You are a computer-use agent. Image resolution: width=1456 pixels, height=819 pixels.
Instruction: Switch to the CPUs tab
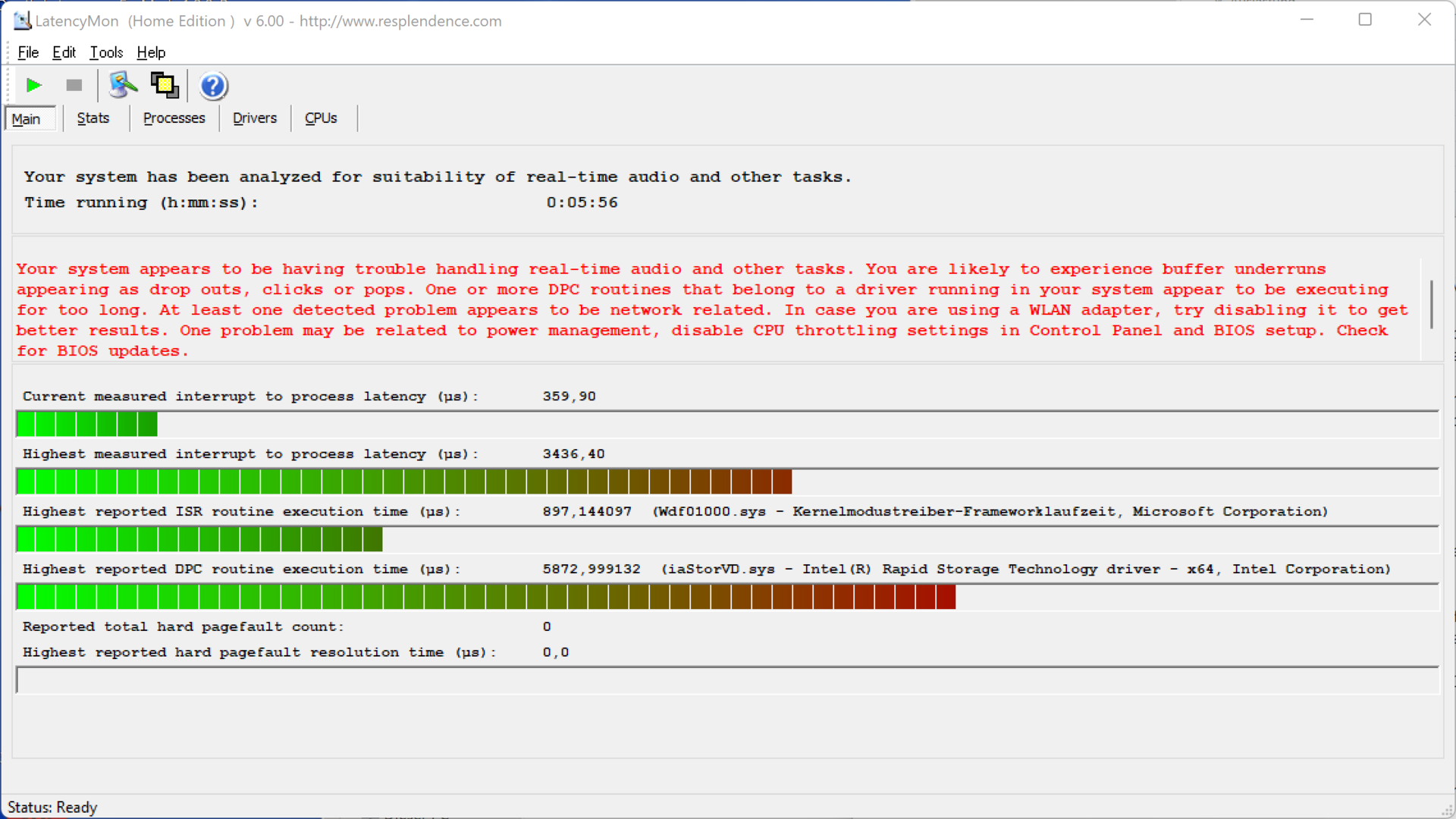pyautogui.click(x=321, y=118)
